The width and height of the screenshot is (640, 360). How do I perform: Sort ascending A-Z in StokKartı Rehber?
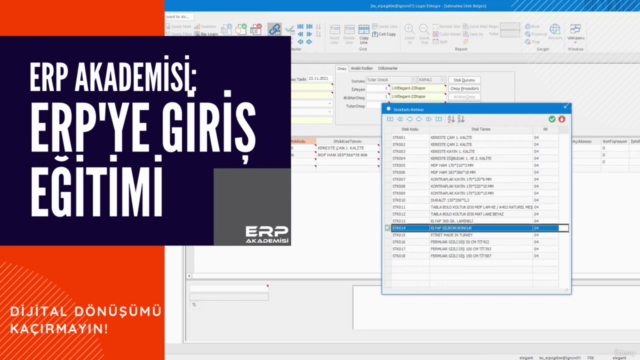point(451,119)
